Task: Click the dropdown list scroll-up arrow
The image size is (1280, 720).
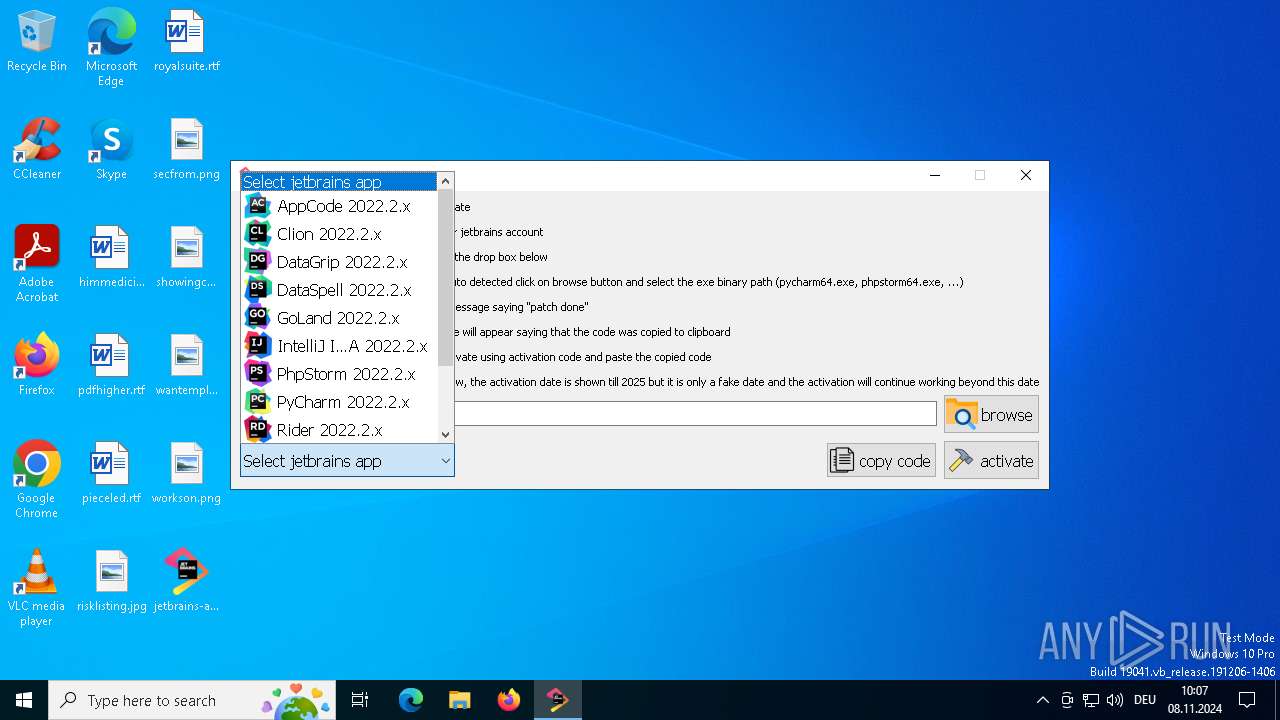Action: pos(446,182)
